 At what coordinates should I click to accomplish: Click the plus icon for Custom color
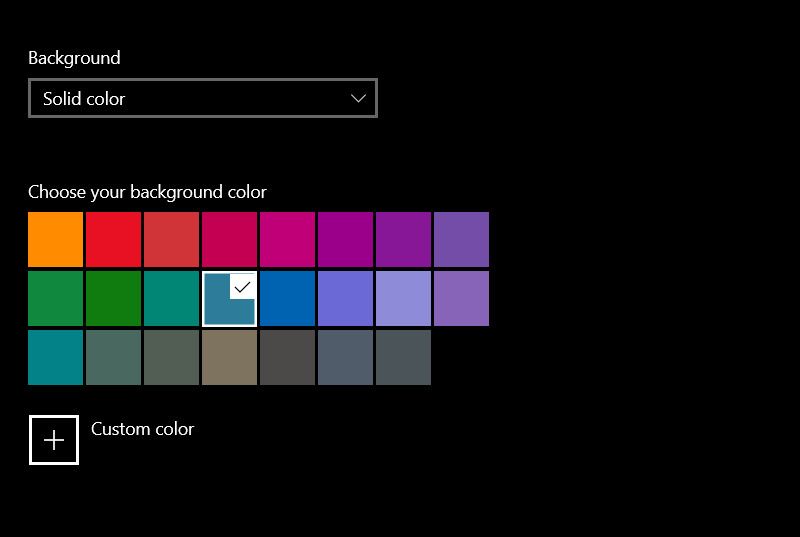point(54,440)
